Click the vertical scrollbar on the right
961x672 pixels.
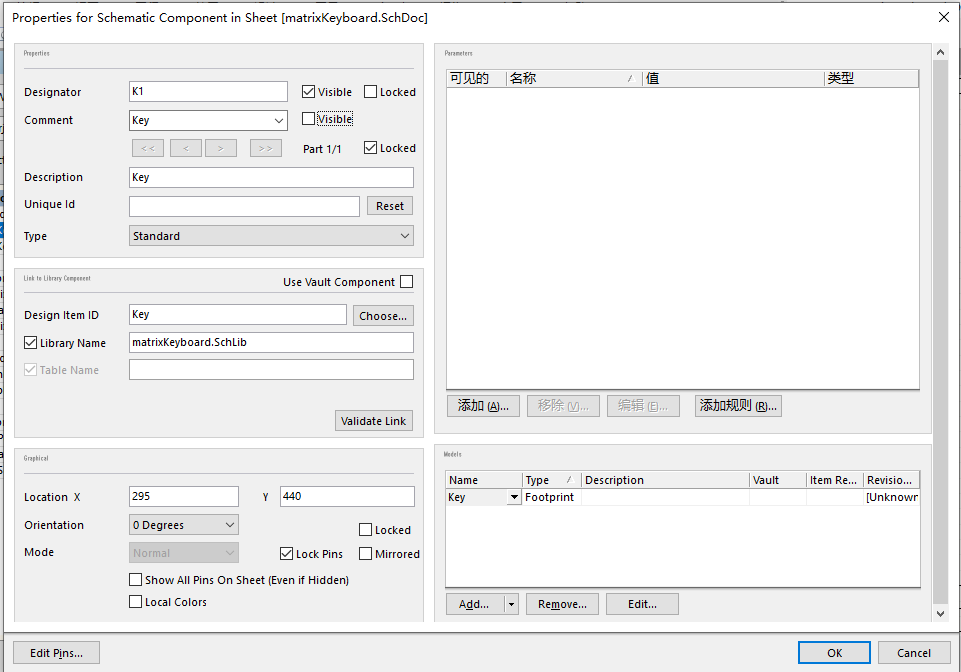pyautogui.click(x=939, y=330)
